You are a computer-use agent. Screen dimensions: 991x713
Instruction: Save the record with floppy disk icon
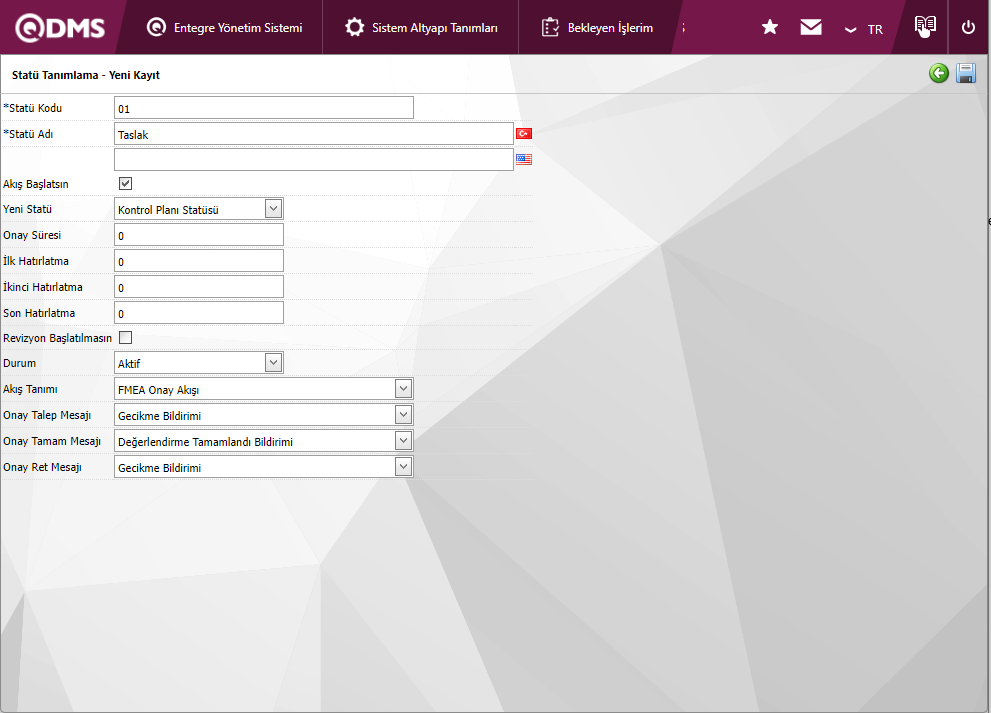(966, 73)
